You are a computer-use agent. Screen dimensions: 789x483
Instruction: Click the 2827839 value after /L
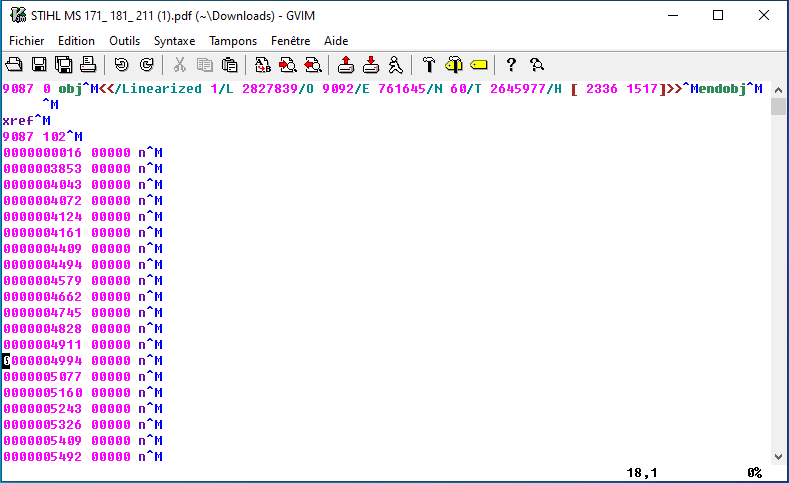270,89
